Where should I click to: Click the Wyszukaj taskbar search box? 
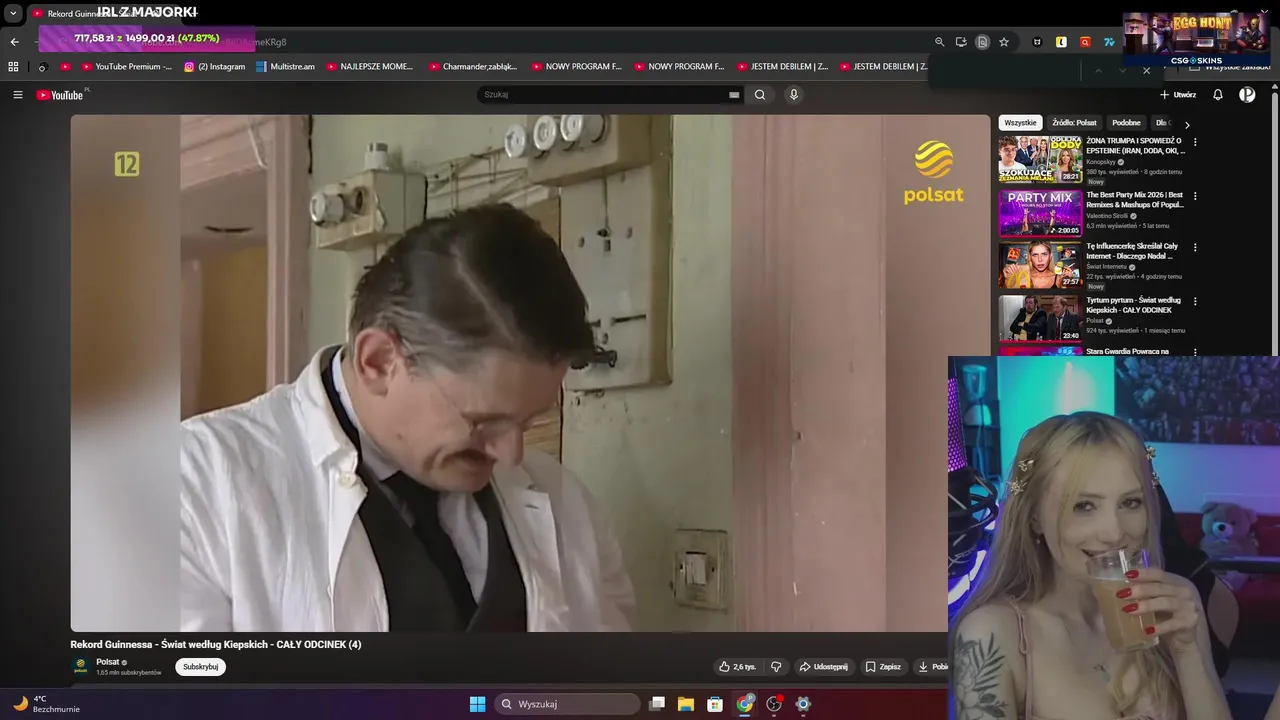[x=567, y=704]
